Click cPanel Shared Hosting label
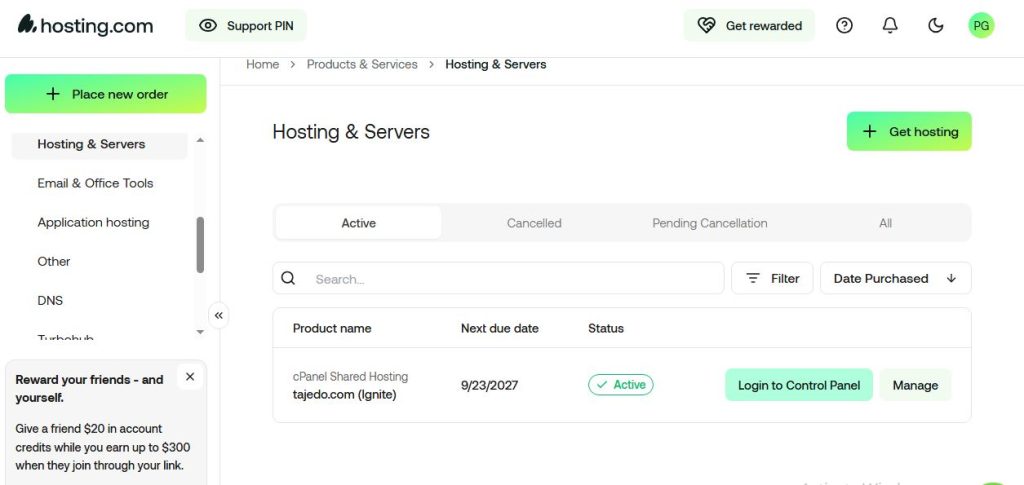The image size is (1024, 485). click(350, 377)
